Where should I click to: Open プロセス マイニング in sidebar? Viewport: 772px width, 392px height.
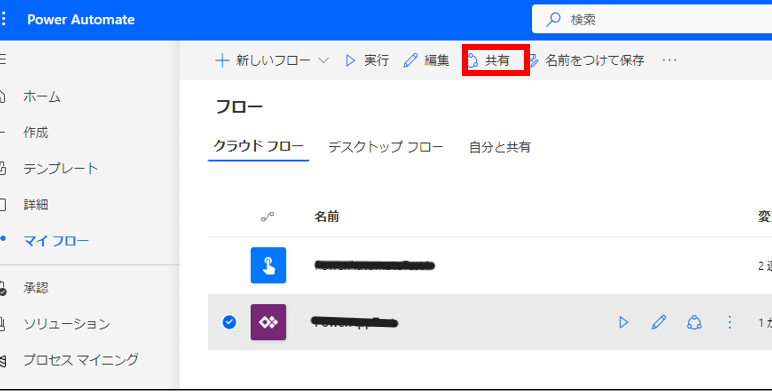[x=81, y=360]
